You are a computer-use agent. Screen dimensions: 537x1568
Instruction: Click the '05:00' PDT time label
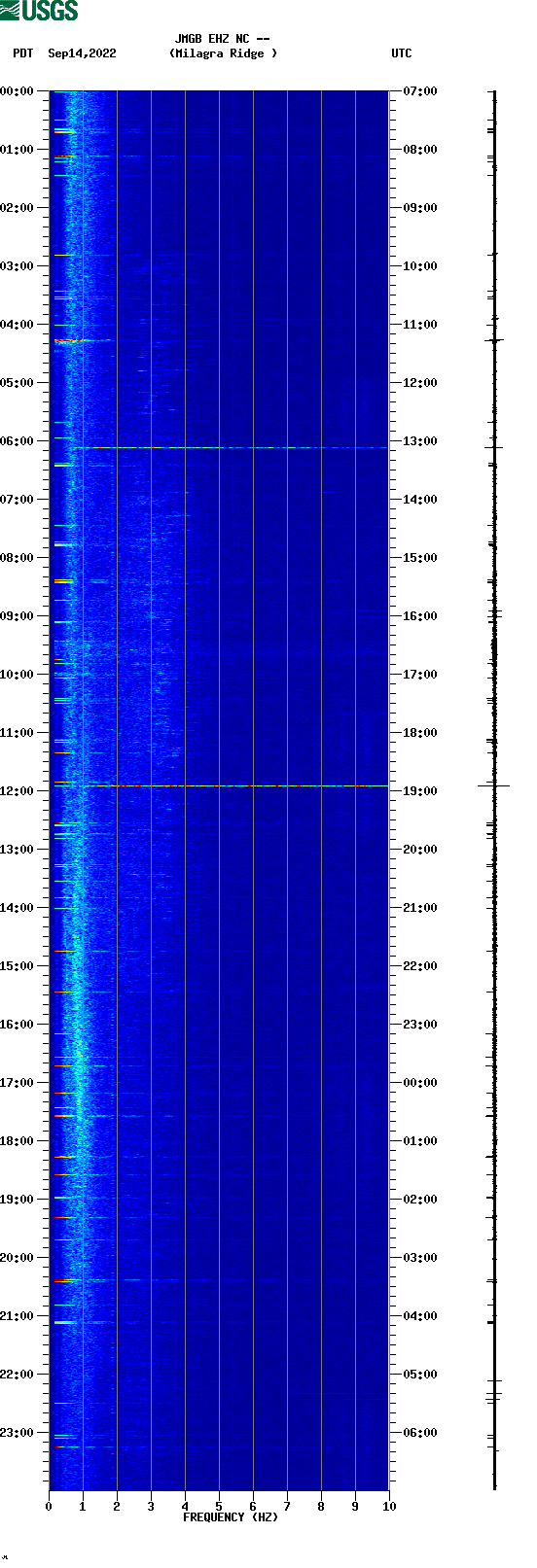coord(18,383)
